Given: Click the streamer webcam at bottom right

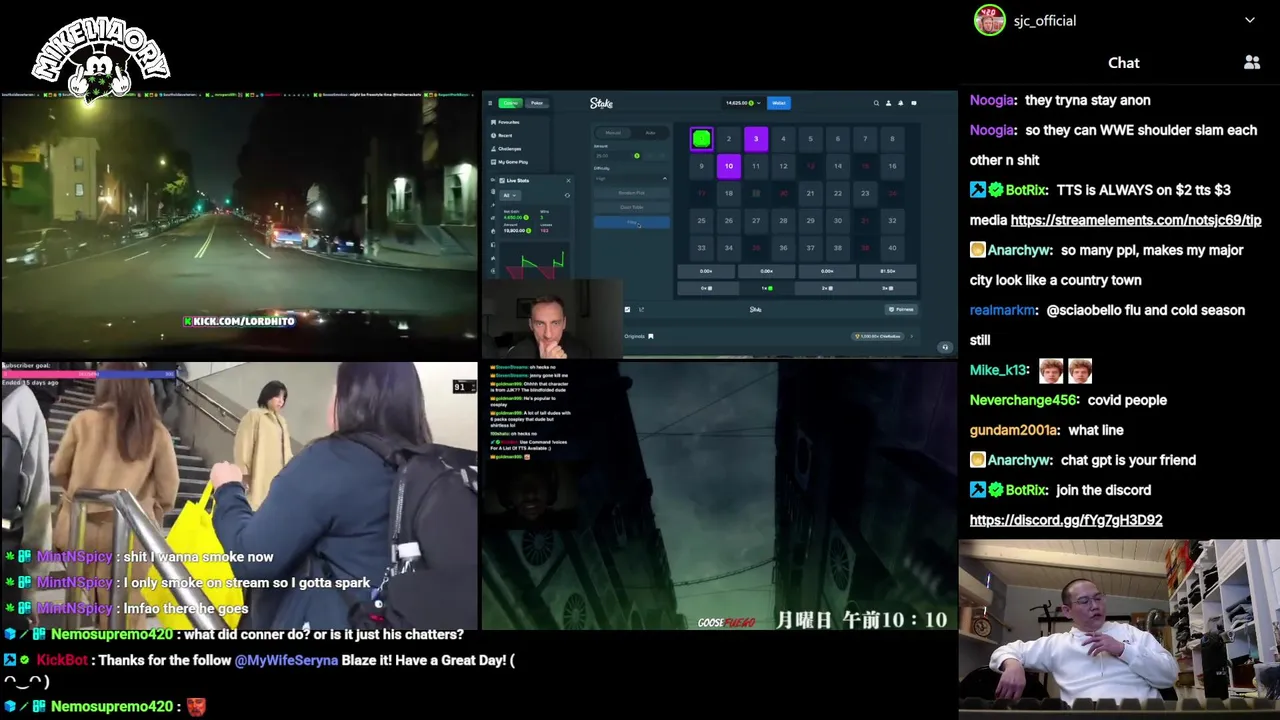Looking at the screenshot, I should [1119, 629].
